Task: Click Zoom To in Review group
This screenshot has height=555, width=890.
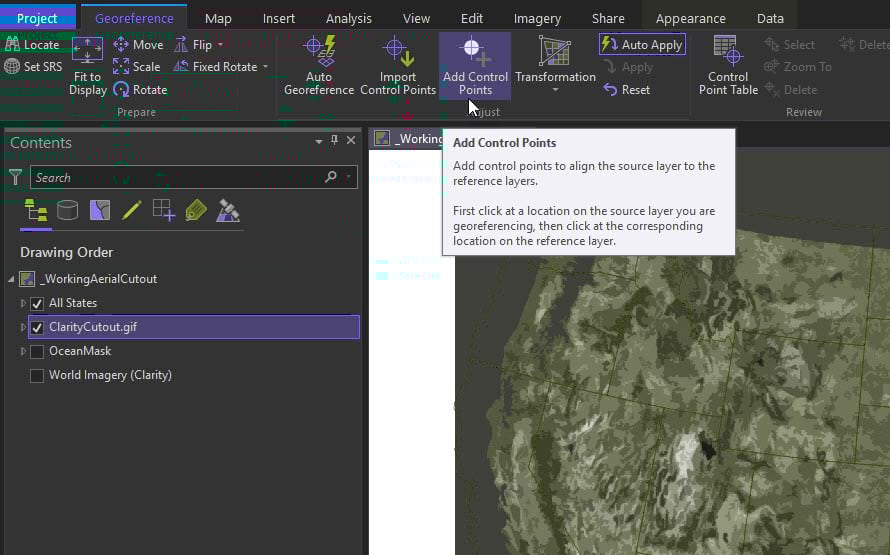Action: click(x=797, y=66)
